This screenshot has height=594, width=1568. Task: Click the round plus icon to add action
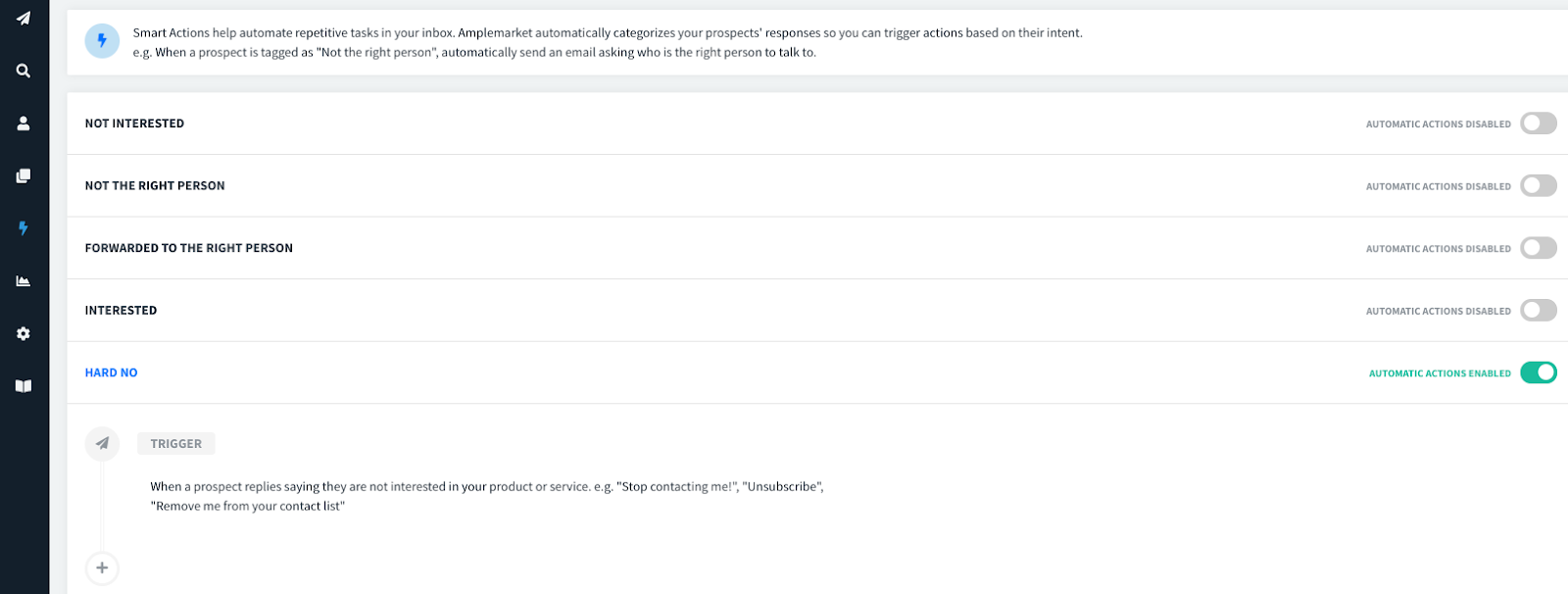102,568
